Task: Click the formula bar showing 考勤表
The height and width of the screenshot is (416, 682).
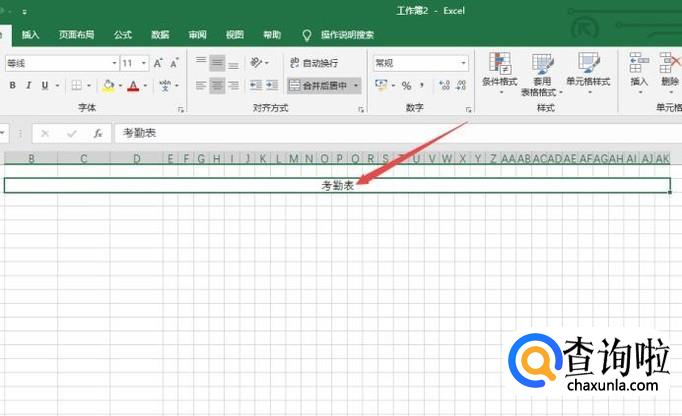Action: click(x=398, y=133)
